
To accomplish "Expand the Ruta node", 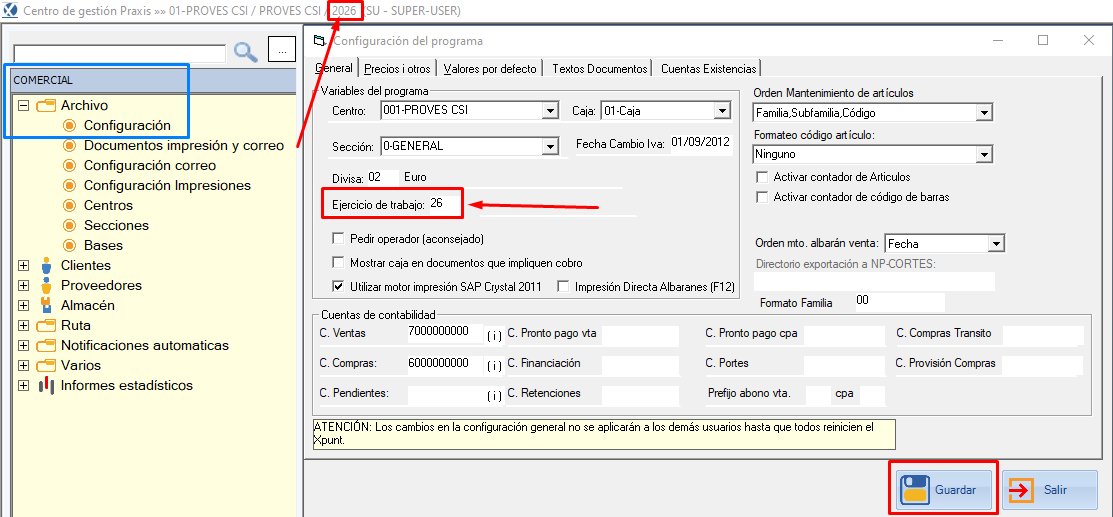I will [23, 325].
